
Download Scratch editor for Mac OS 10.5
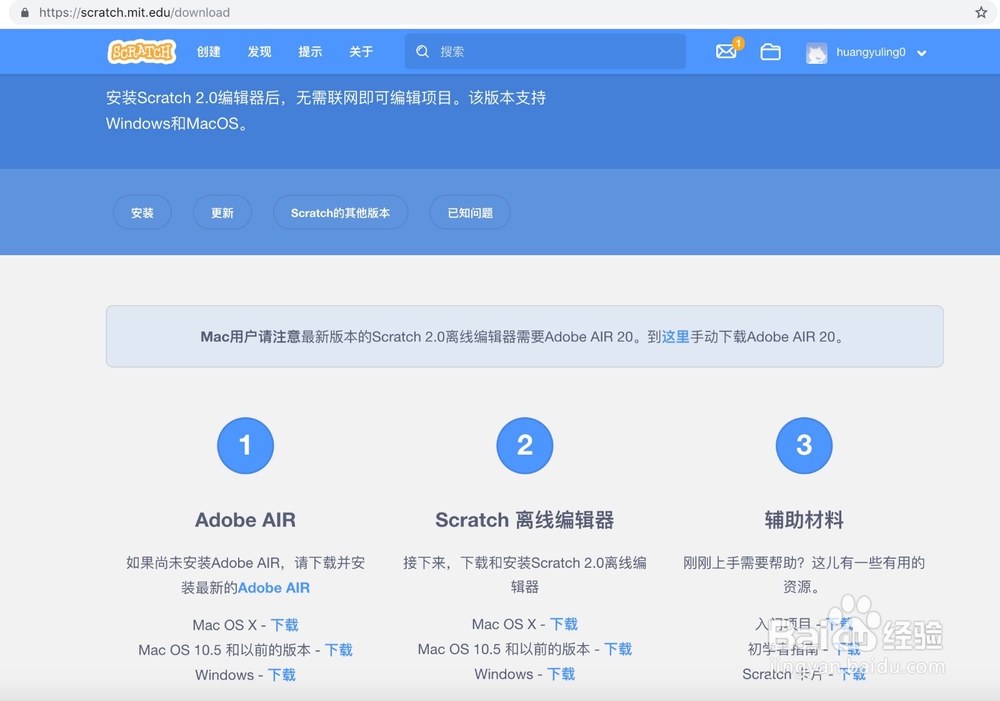[618, 649]
